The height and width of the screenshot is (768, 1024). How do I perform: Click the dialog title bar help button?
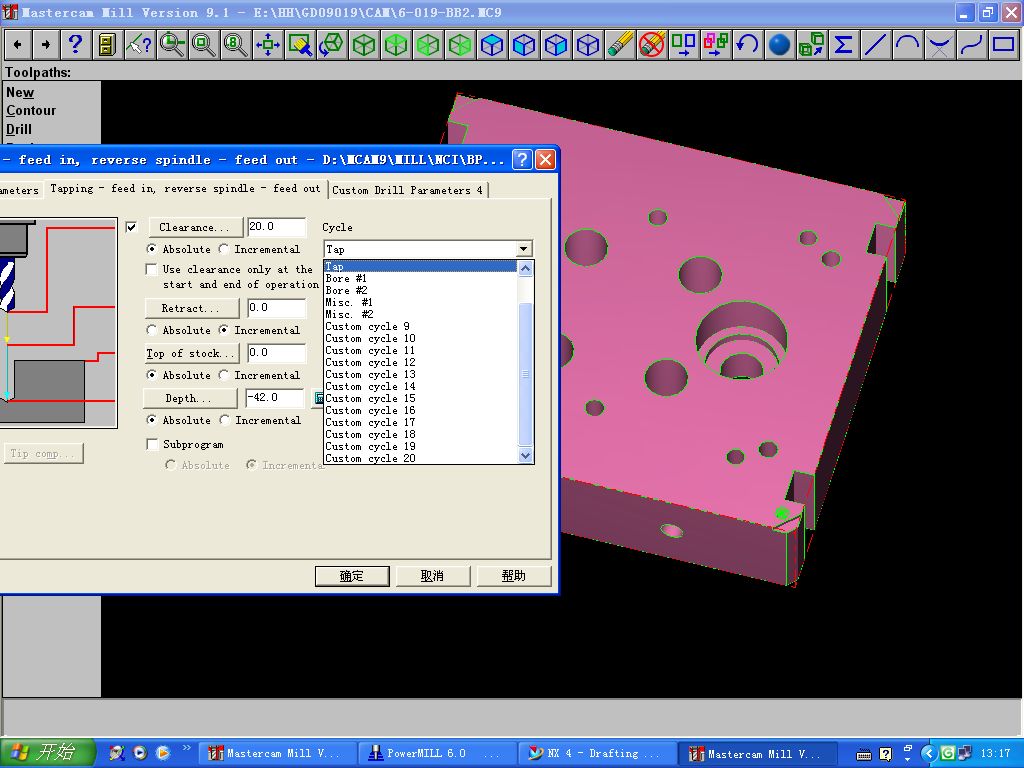click(522, 159)
